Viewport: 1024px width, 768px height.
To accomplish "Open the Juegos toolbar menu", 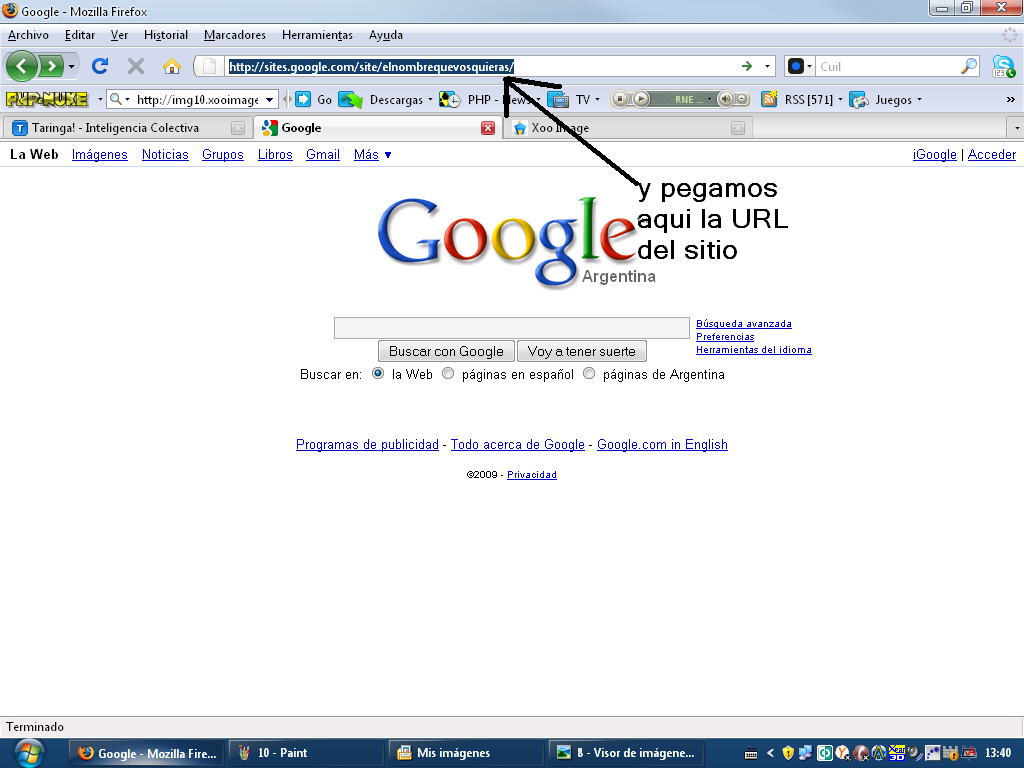I will click(x=898, y=99).
